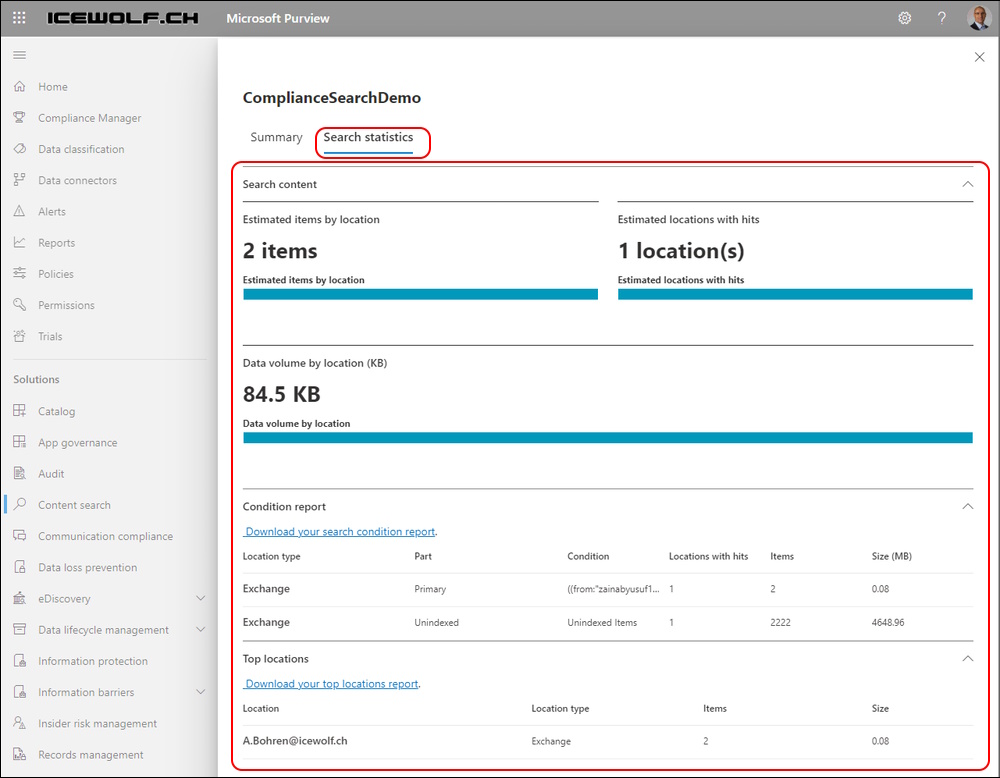Open Content search navigation item
Screen dimensions: 1000x778
(x=75, y=505)
